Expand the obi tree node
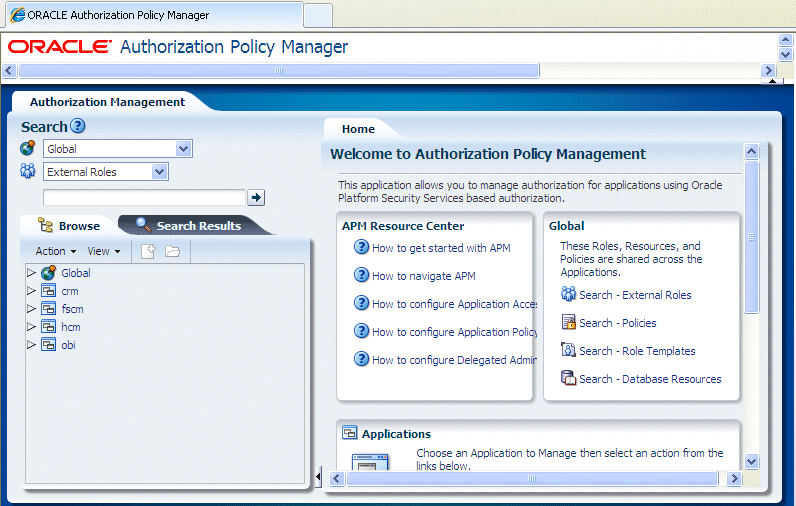Viewport: 796px width, 506px height. [x=31, y=345]
